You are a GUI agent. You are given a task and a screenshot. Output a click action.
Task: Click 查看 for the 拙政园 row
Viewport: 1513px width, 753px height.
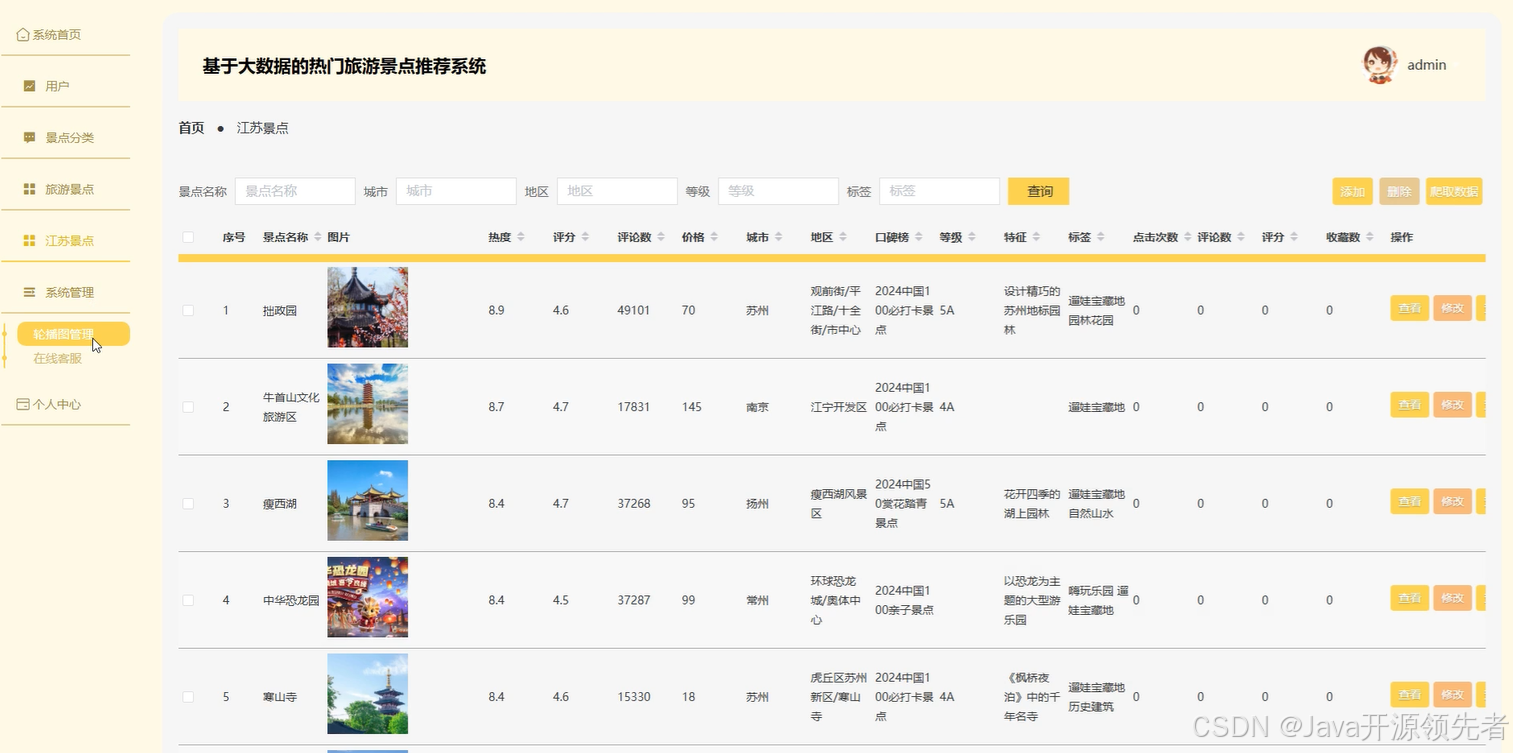click(1409, 308)
